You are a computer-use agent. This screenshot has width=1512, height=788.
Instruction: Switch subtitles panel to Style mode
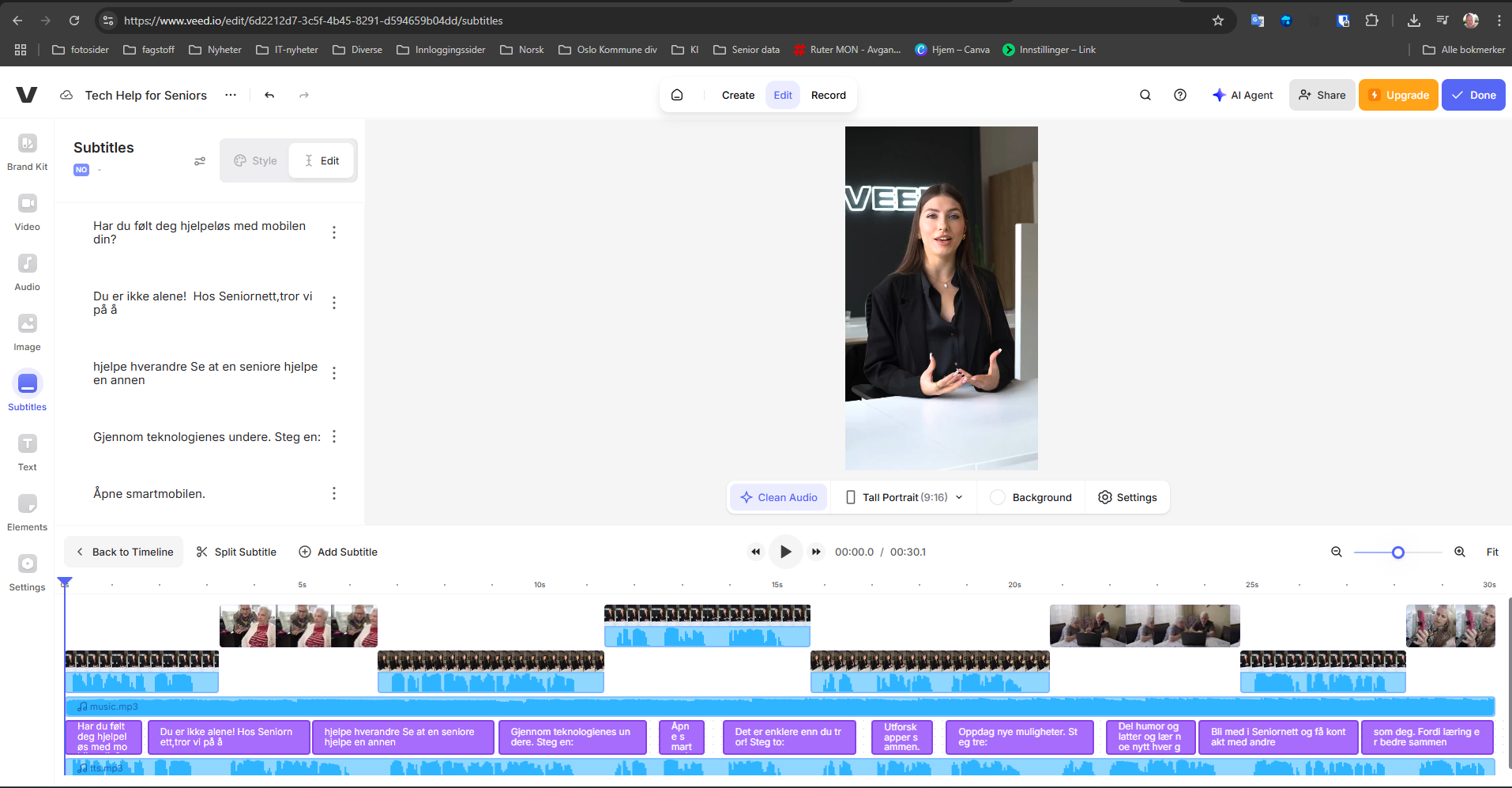tap(255, 160)
